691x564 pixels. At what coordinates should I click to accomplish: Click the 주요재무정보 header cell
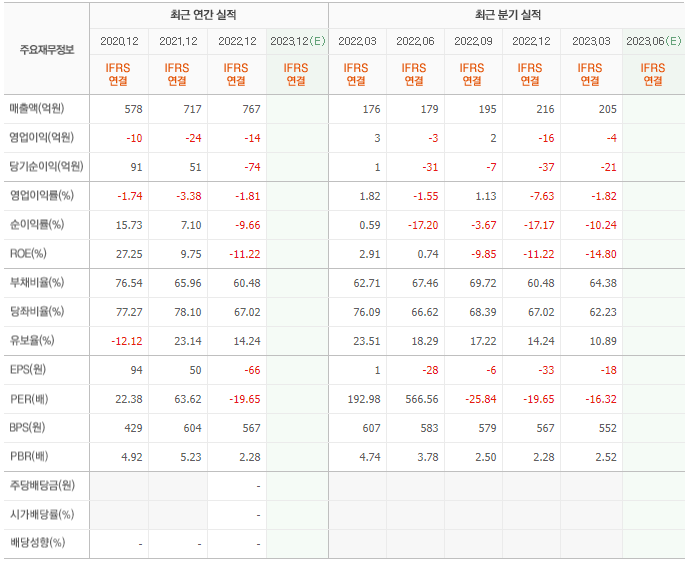47,50
